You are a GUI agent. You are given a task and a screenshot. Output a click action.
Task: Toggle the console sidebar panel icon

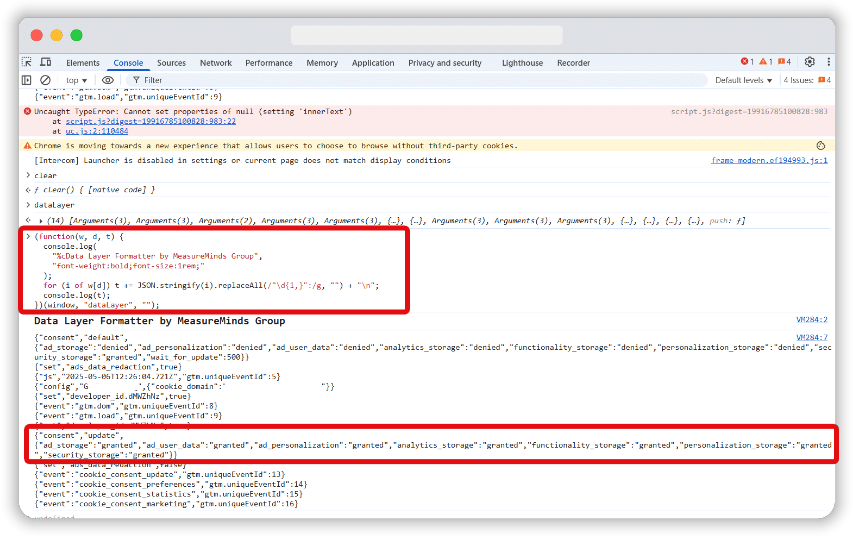[x=27, y=80]
